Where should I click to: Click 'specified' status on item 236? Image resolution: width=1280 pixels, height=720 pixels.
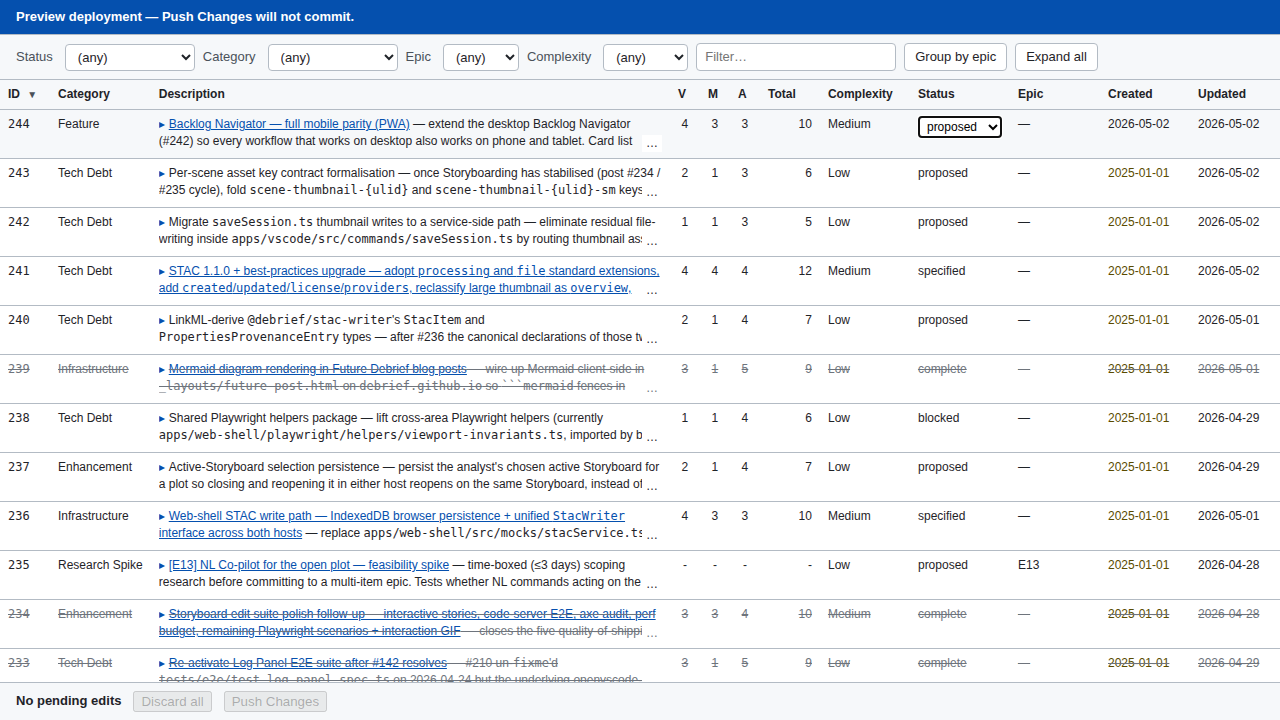coord(942,516)
